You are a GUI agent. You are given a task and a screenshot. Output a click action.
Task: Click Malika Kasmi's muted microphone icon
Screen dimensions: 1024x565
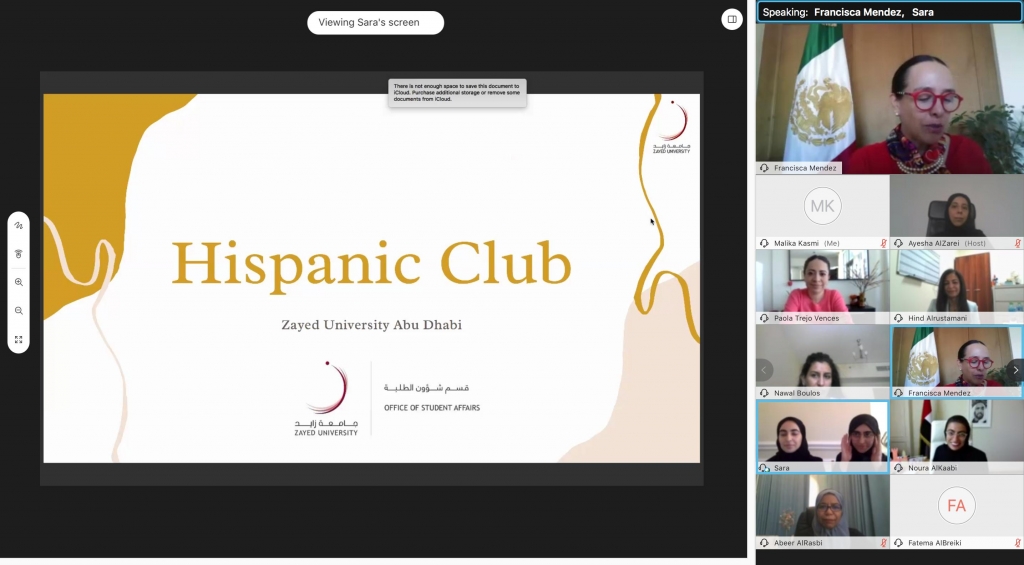click(x=882, y=243)
